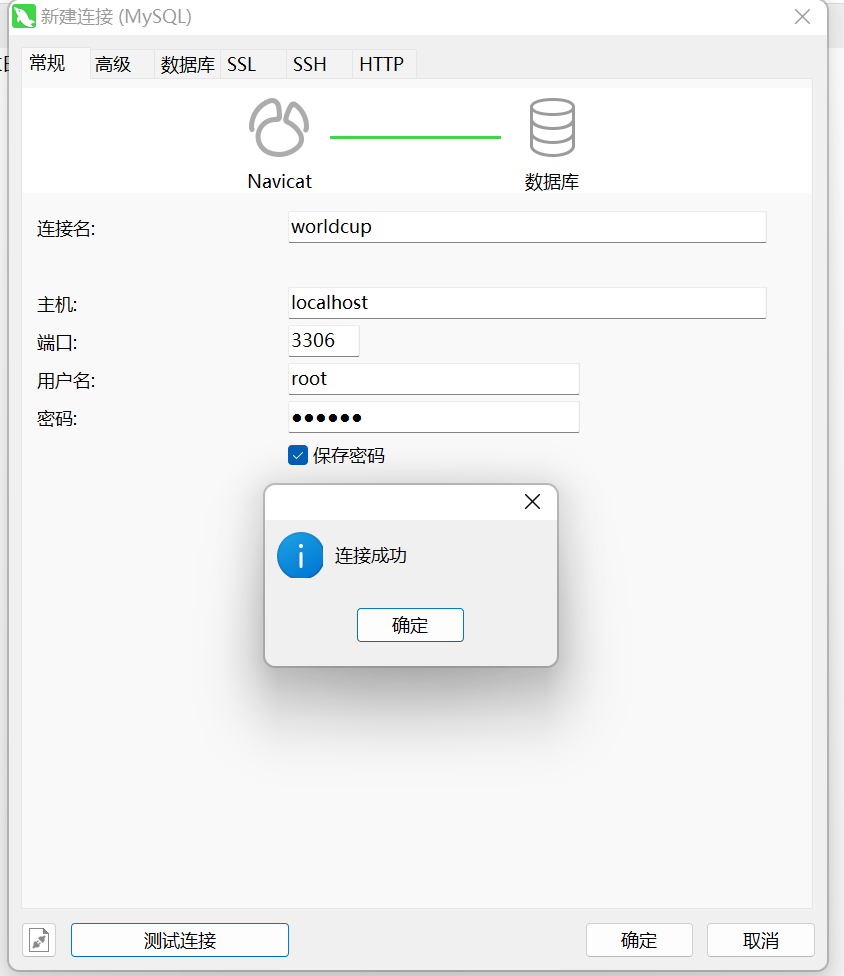Confirm the 连接成功 dialog with 确定

tap(410, 625)
